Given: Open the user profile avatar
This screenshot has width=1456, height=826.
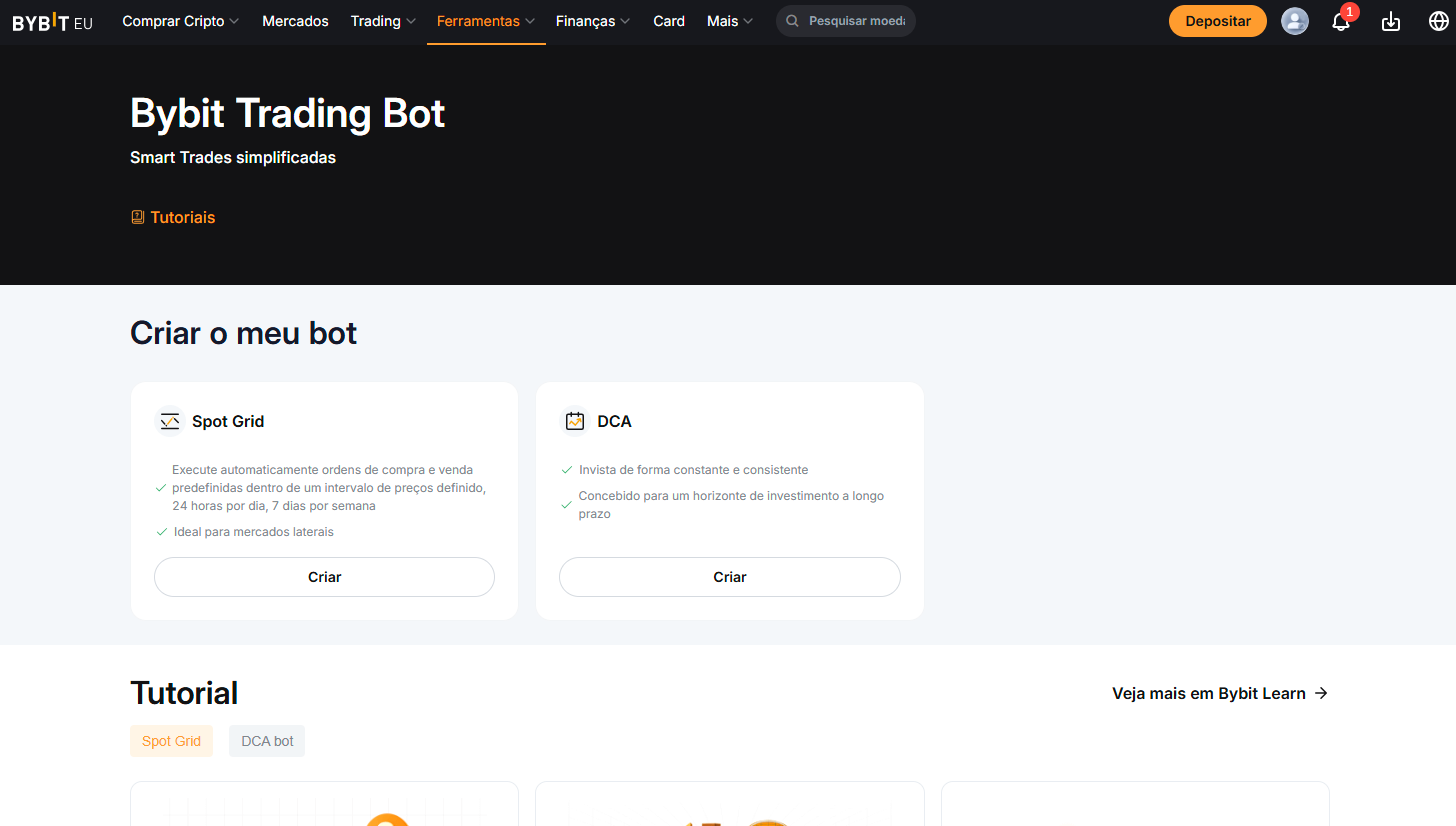Looking at the screenshot, I should click(x=1295, y=21).
